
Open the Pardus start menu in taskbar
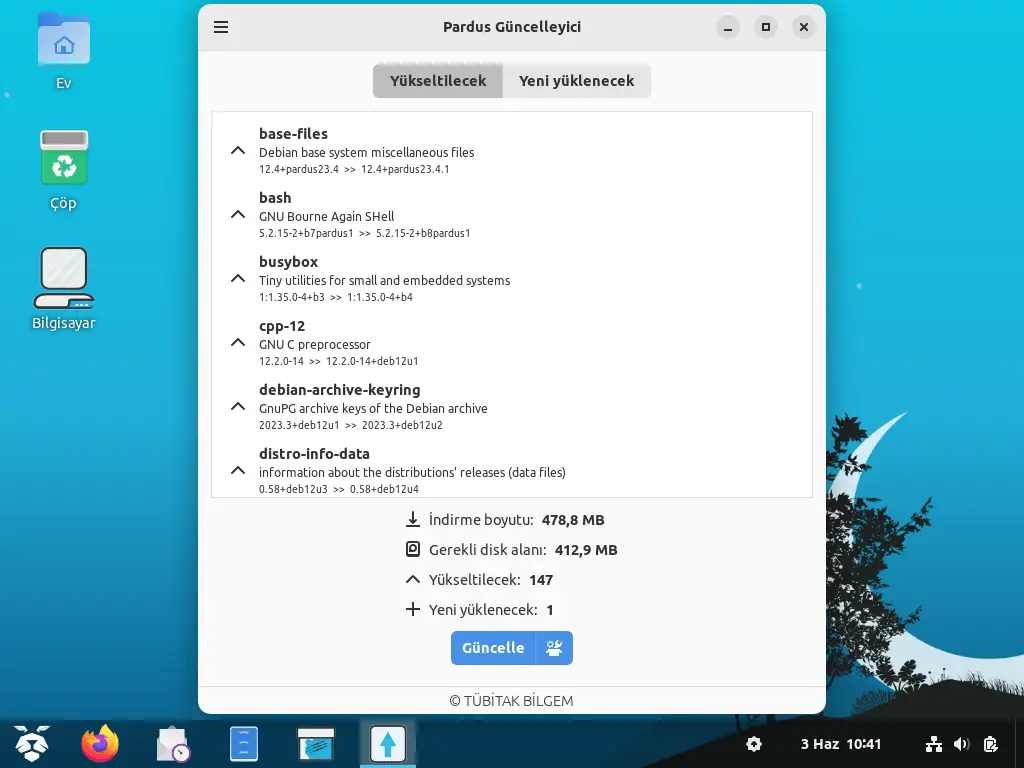pos(31,743)
